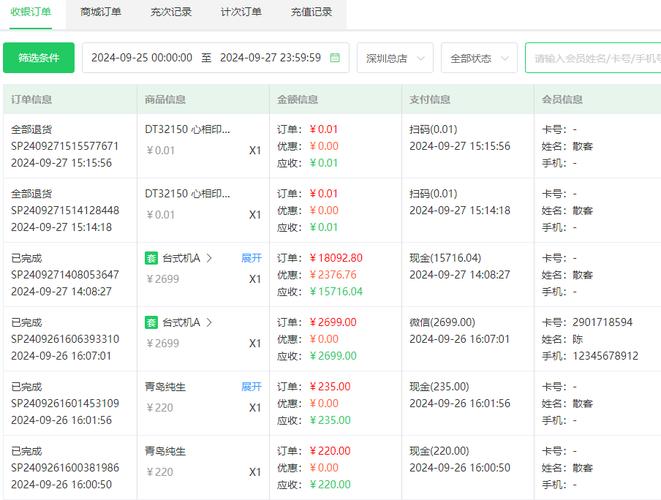This screenshot has height=500, width=661.
Task: Focus the member name/card/phone search field
Action: point(593,58)
